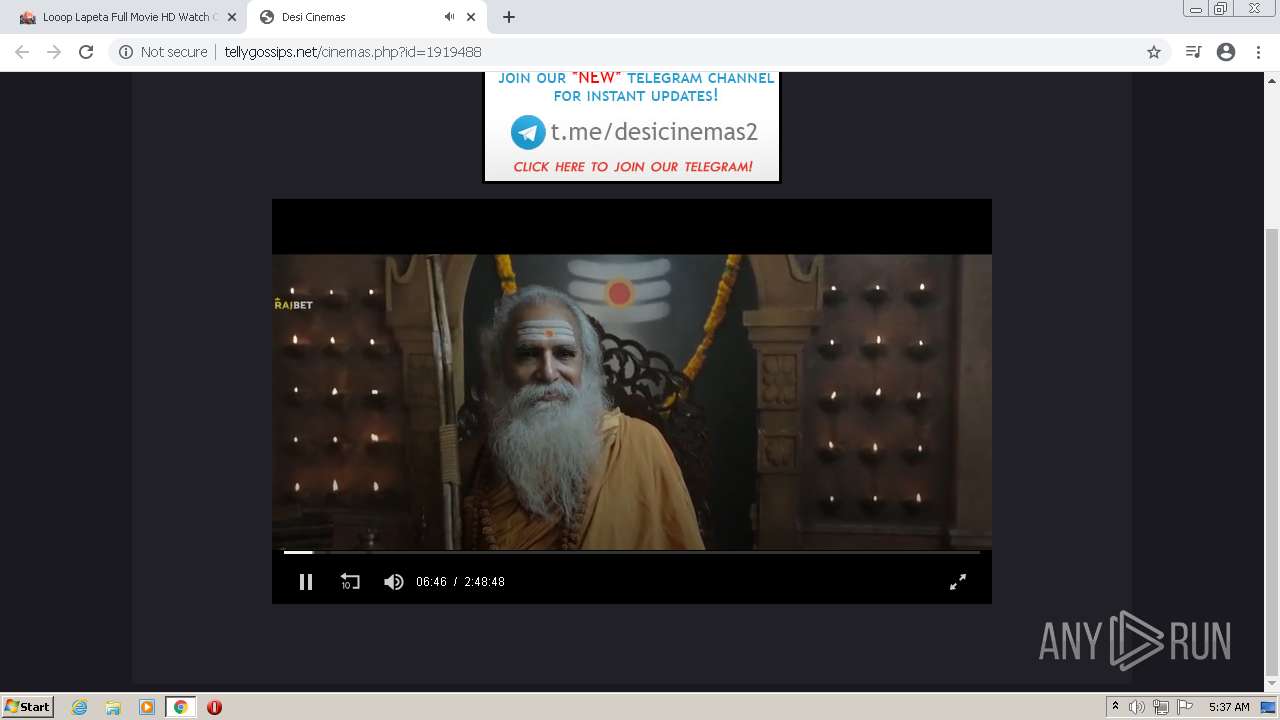Show hidden system tray icons
Screen dimensions: 1280x720
pyautogui.click(x=1115, y=707)
